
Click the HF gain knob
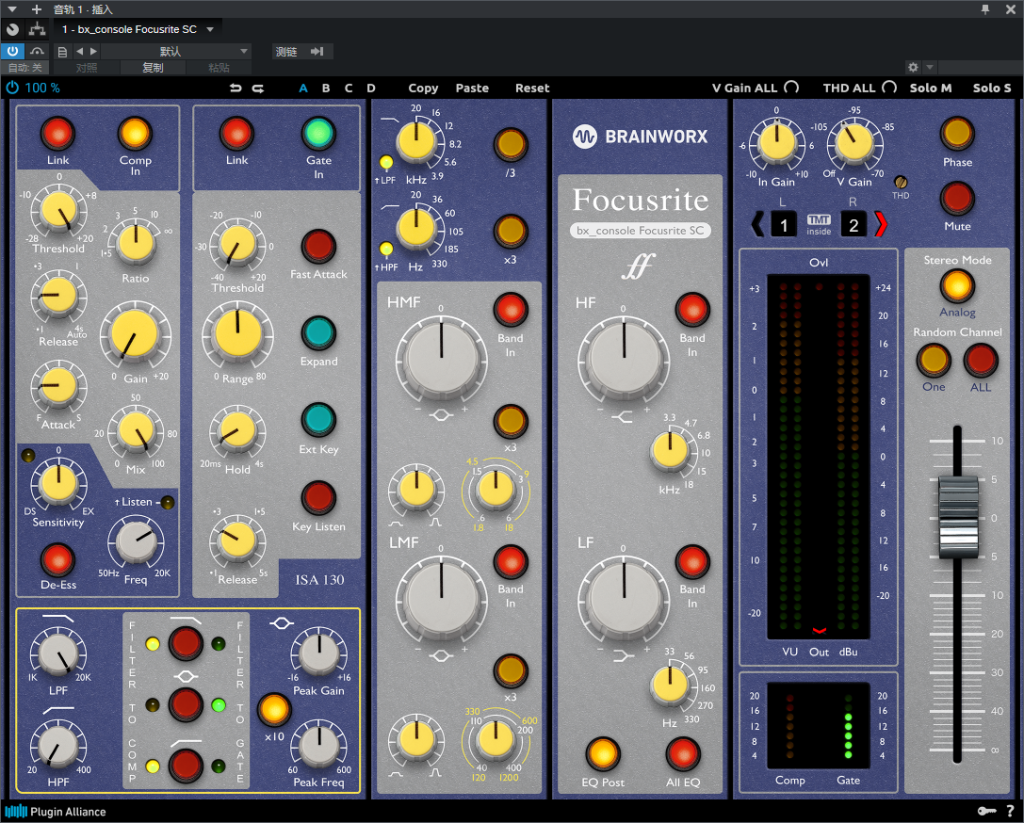tap(624, 358)
